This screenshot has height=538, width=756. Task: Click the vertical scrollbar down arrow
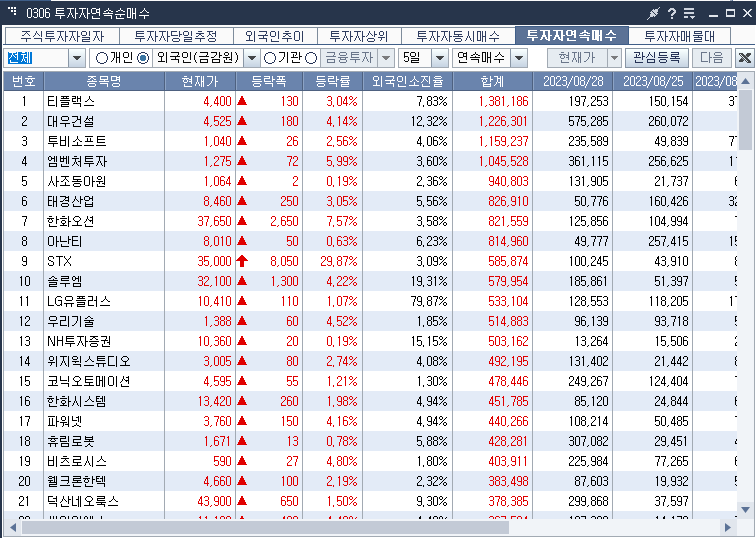[745, 509]
